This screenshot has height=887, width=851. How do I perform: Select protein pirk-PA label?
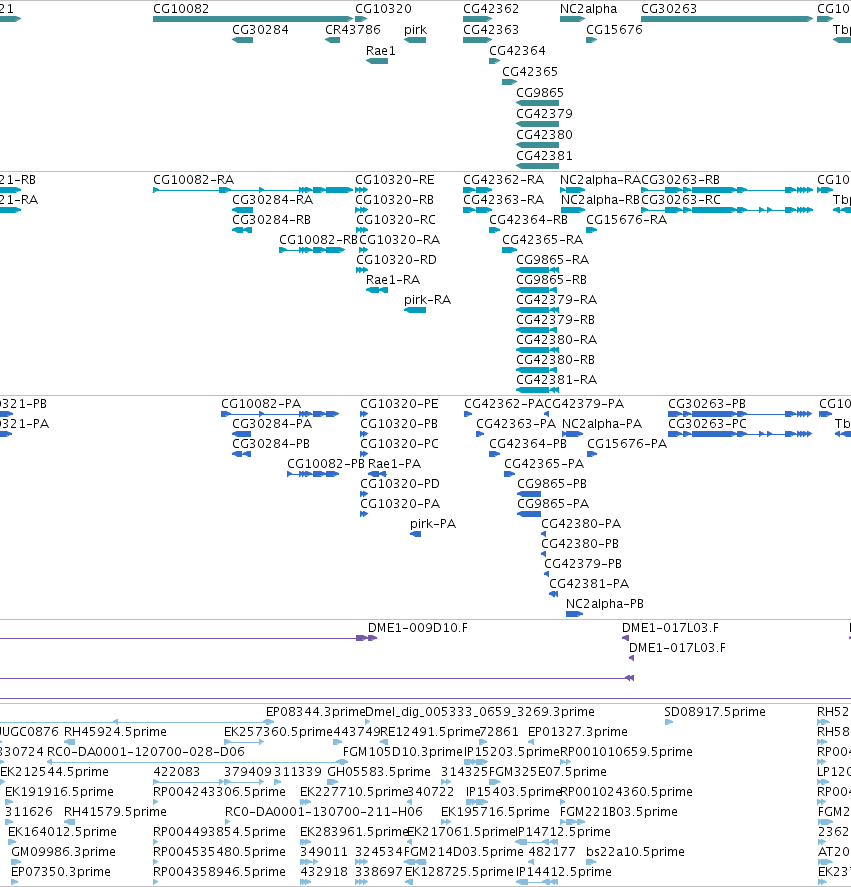[433, 523]
